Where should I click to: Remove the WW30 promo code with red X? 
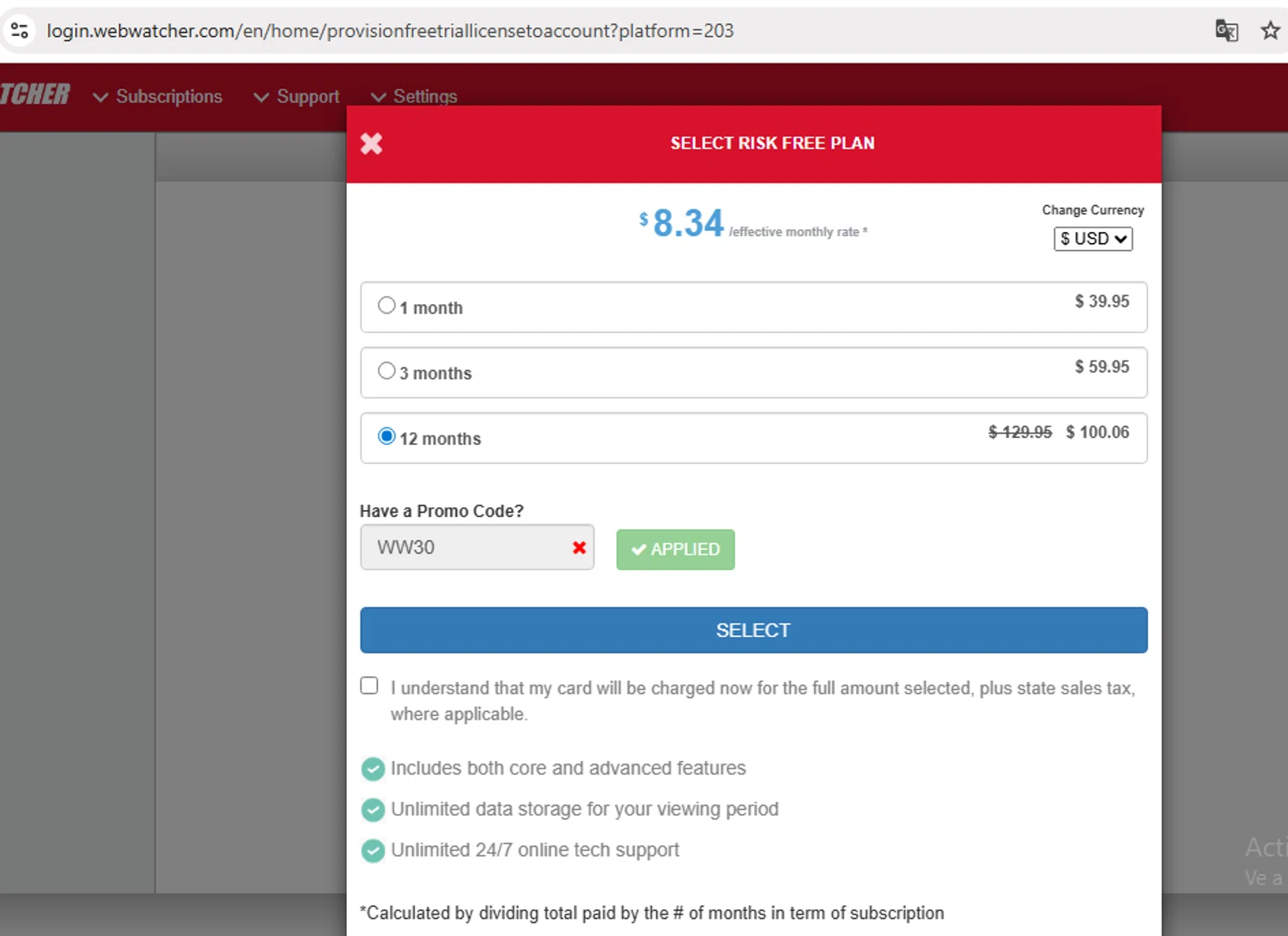coord(579,548)
